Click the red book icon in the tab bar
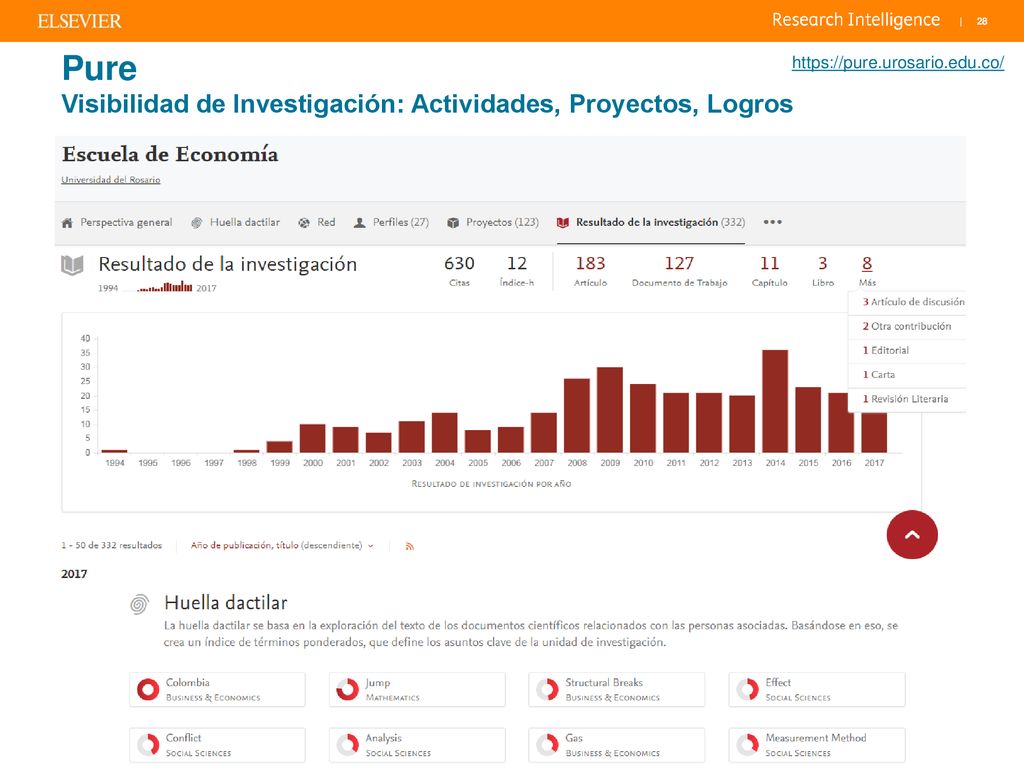The image size is (1024, 768). 563,223
